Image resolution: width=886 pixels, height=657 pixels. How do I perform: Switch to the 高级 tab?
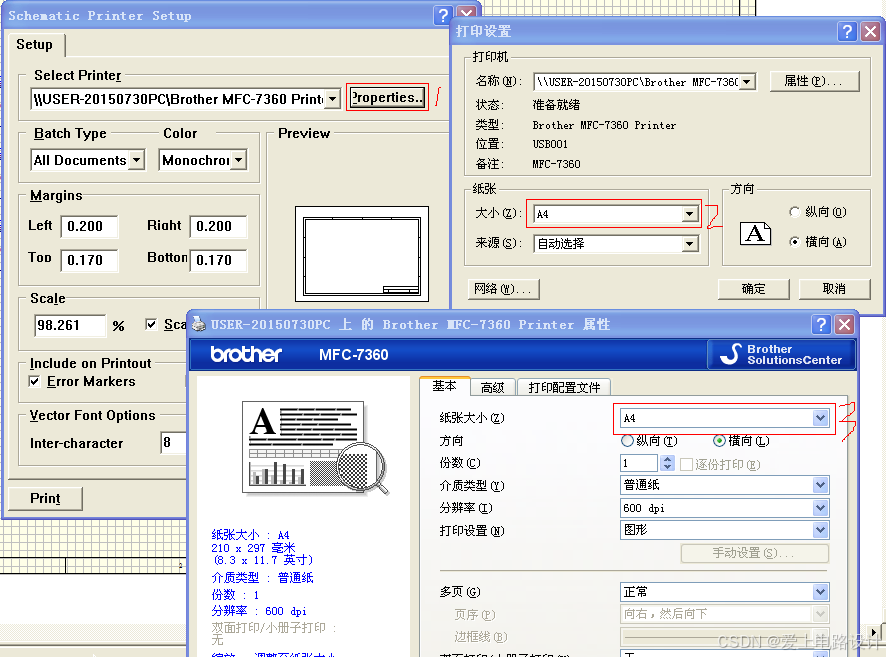[x=492, y=388]
